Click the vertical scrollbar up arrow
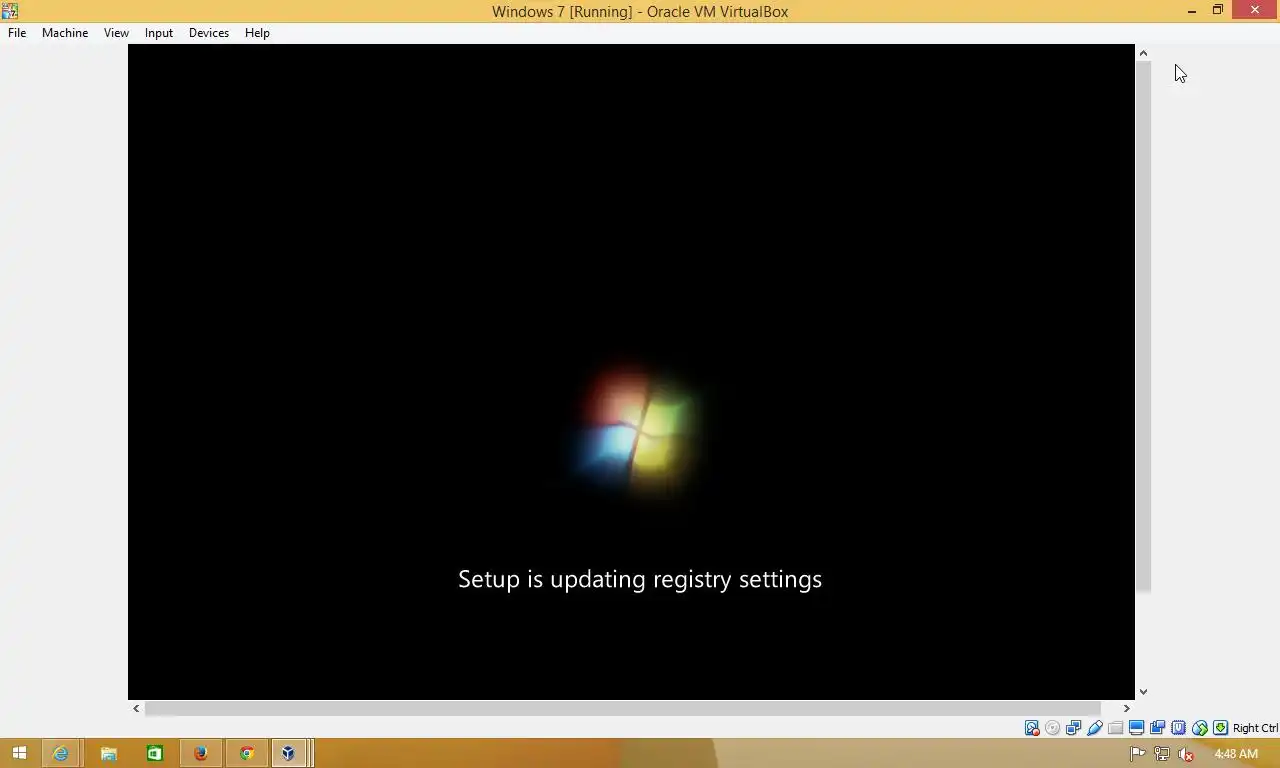The width and height of the screenshot is (1280, 768). pyautogui.click(x=1143, y=53)
